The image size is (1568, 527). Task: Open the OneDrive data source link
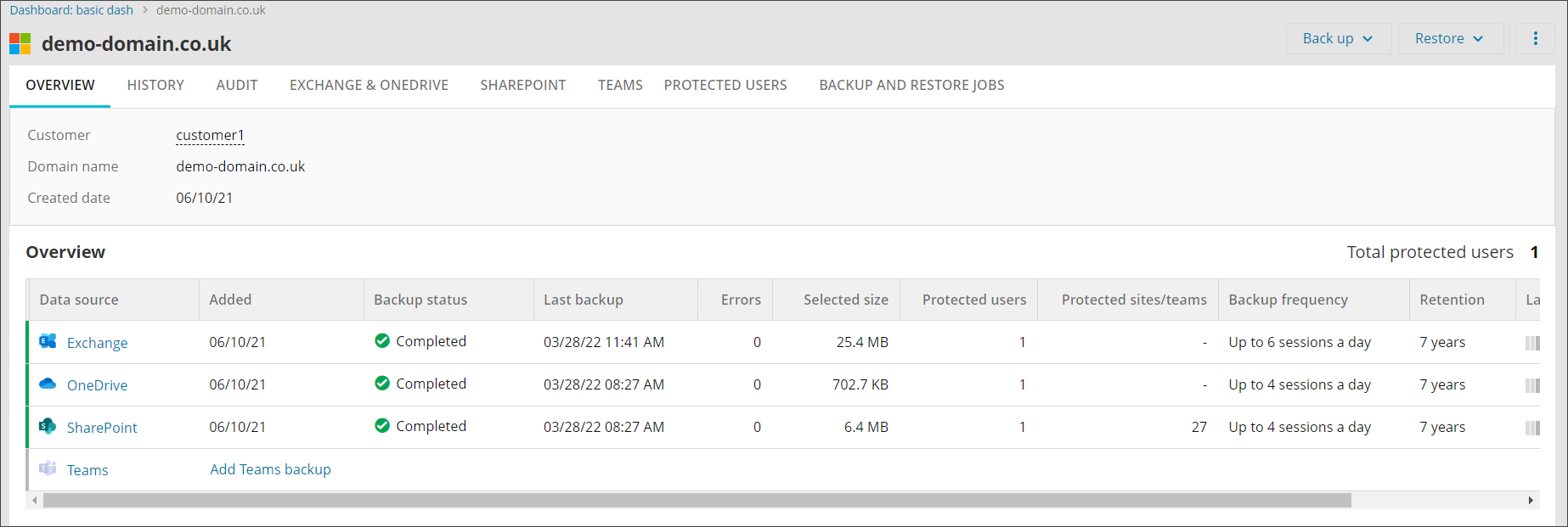tap(97, 385)
